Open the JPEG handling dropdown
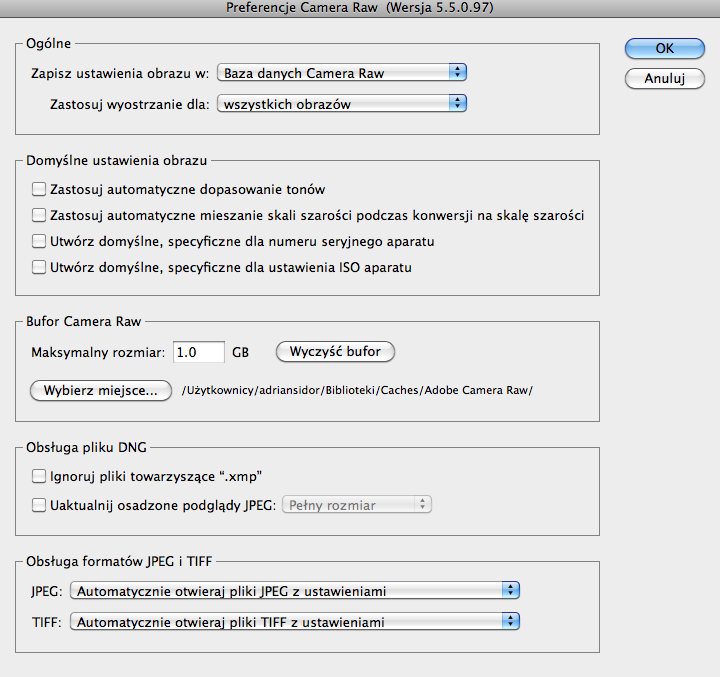Viewport: 720px width, 677px height. tap(295, 591)
